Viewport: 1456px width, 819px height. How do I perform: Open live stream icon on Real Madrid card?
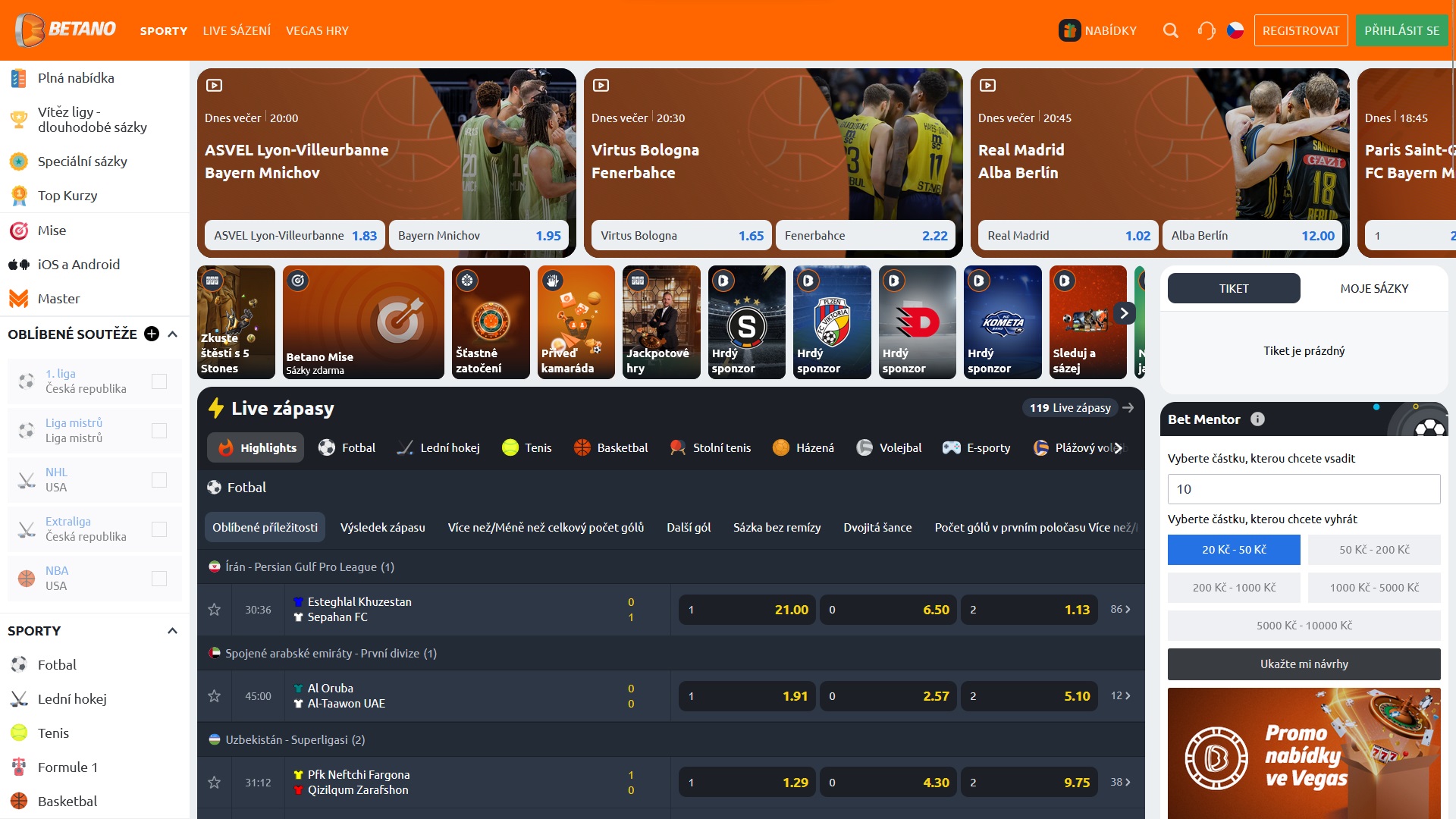pos(988,86)
